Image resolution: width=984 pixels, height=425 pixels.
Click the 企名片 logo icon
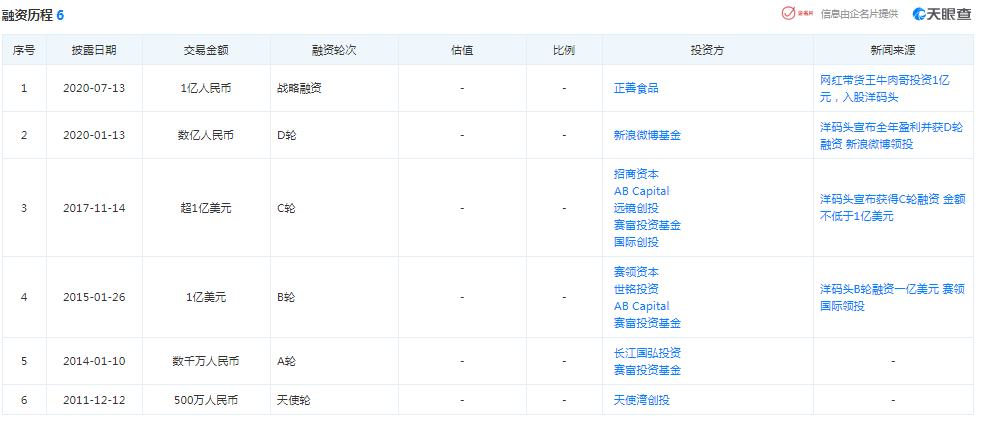tap(796, 14)
